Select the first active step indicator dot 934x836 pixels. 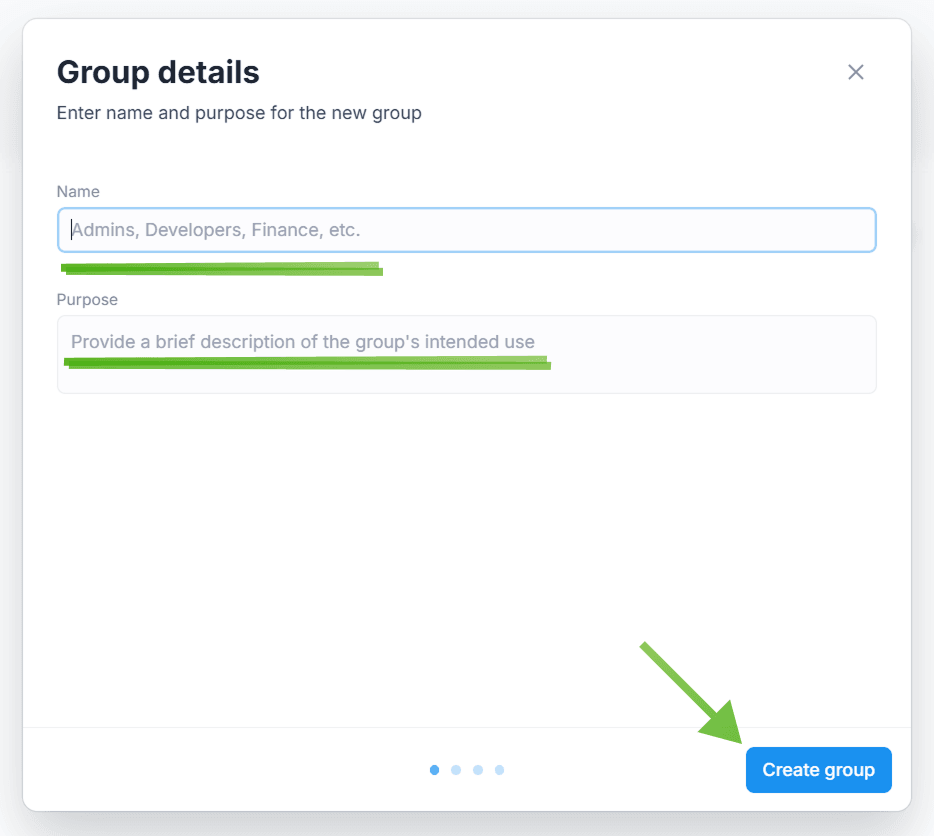[x=434, y=770]
